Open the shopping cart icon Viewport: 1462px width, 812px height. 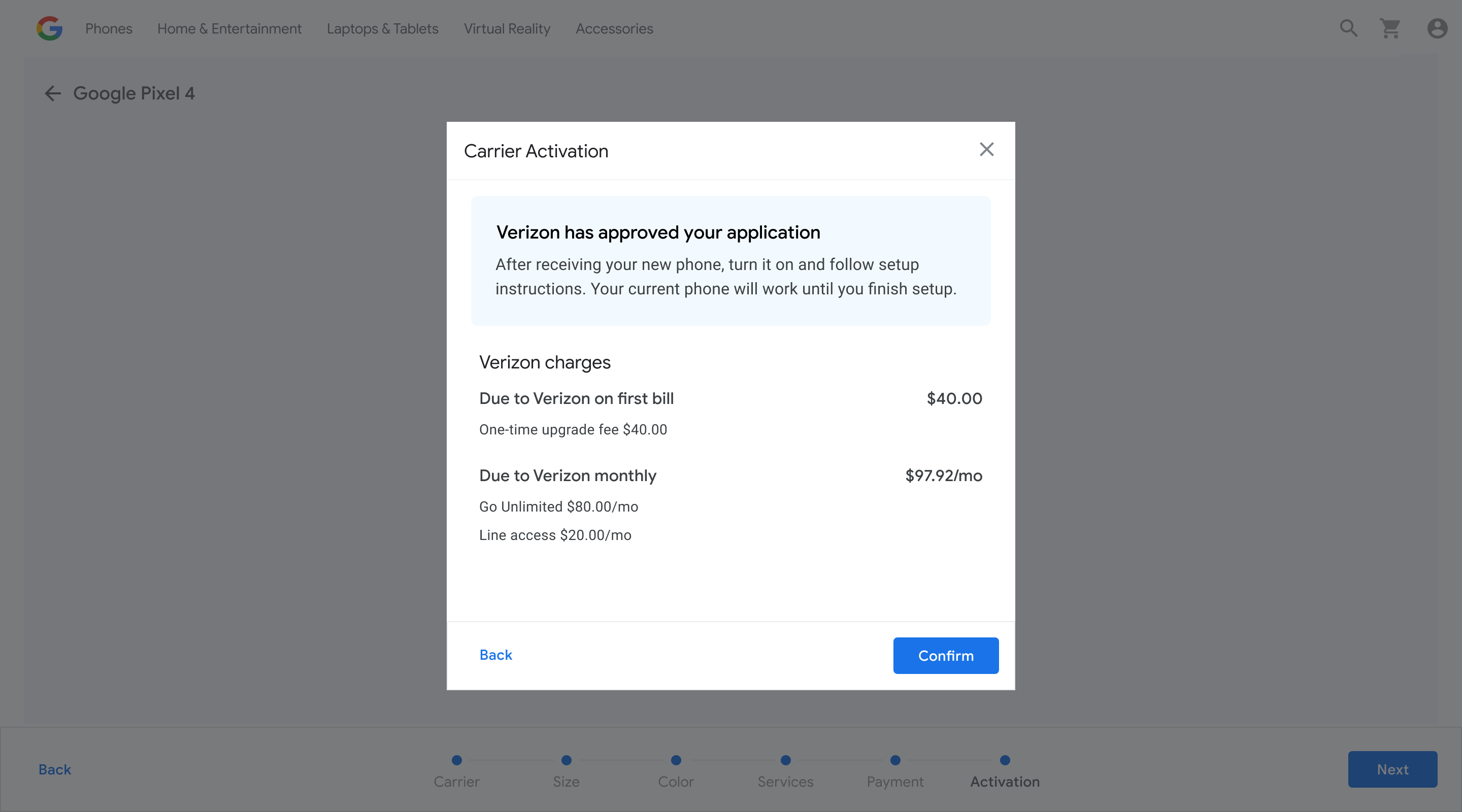[x=1390, y=28]
